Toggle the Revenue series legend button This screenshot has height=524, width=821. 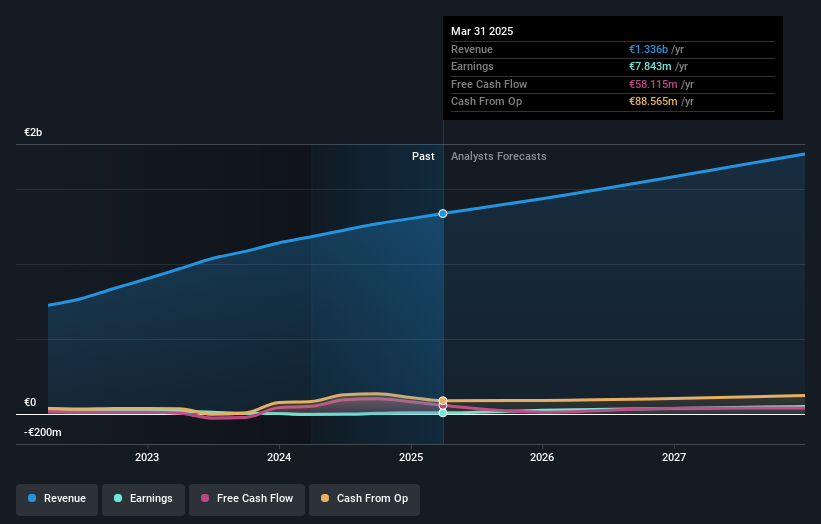click(x=57, y=499)
